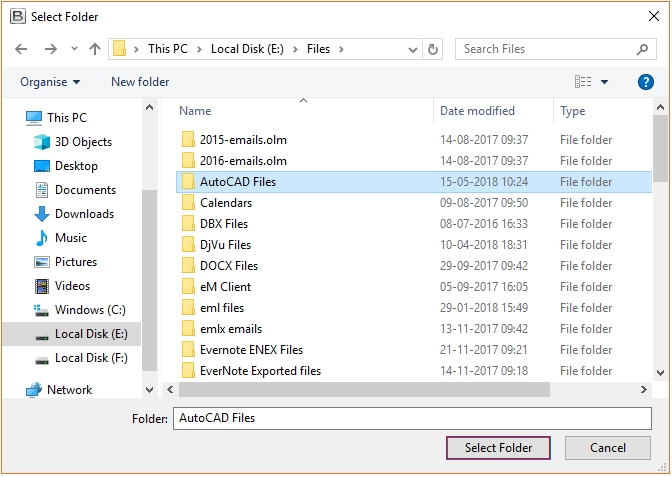The height and width of the screenshot is (477, 672).
Task: Go up one folder level
Action: (x=95, y=49)
